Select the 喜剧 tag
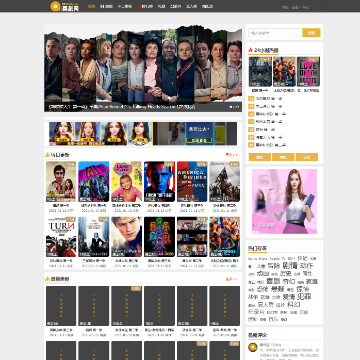This screenshot has width=360, height=360. tap(273, 281)
